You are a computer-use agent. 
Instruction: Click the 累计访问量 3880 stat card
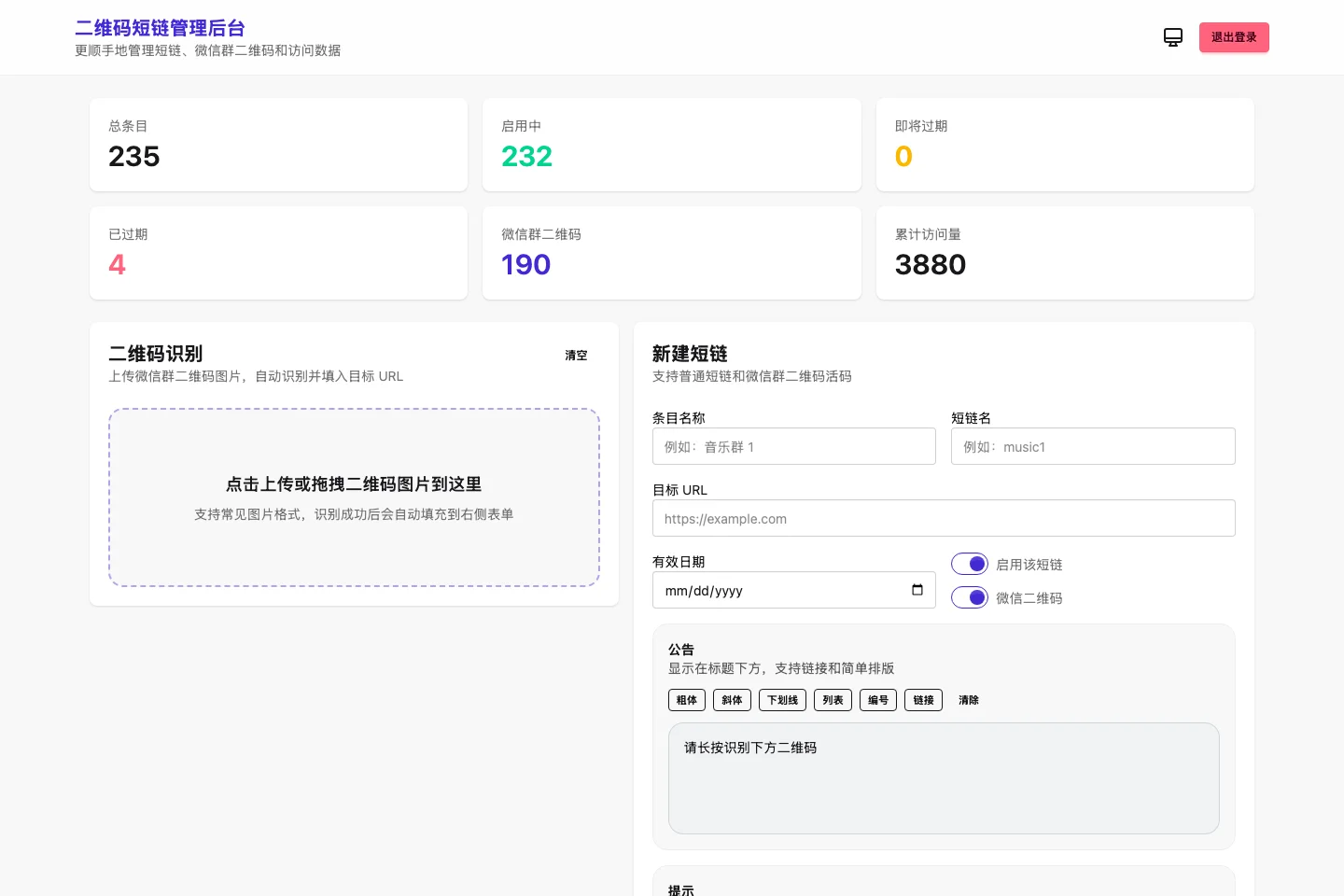tap(1065, 253)
